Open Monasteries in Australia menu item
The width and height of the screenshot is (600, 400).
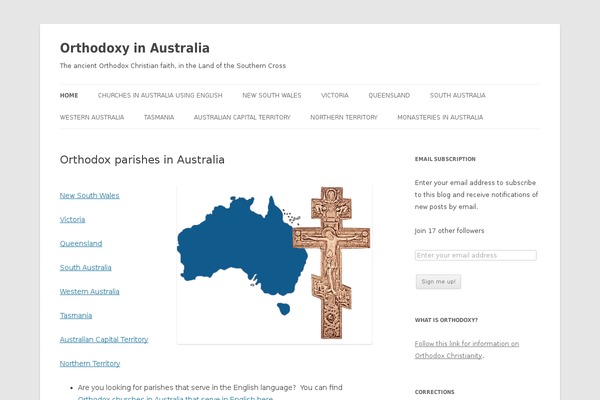(x=440, y=117)
